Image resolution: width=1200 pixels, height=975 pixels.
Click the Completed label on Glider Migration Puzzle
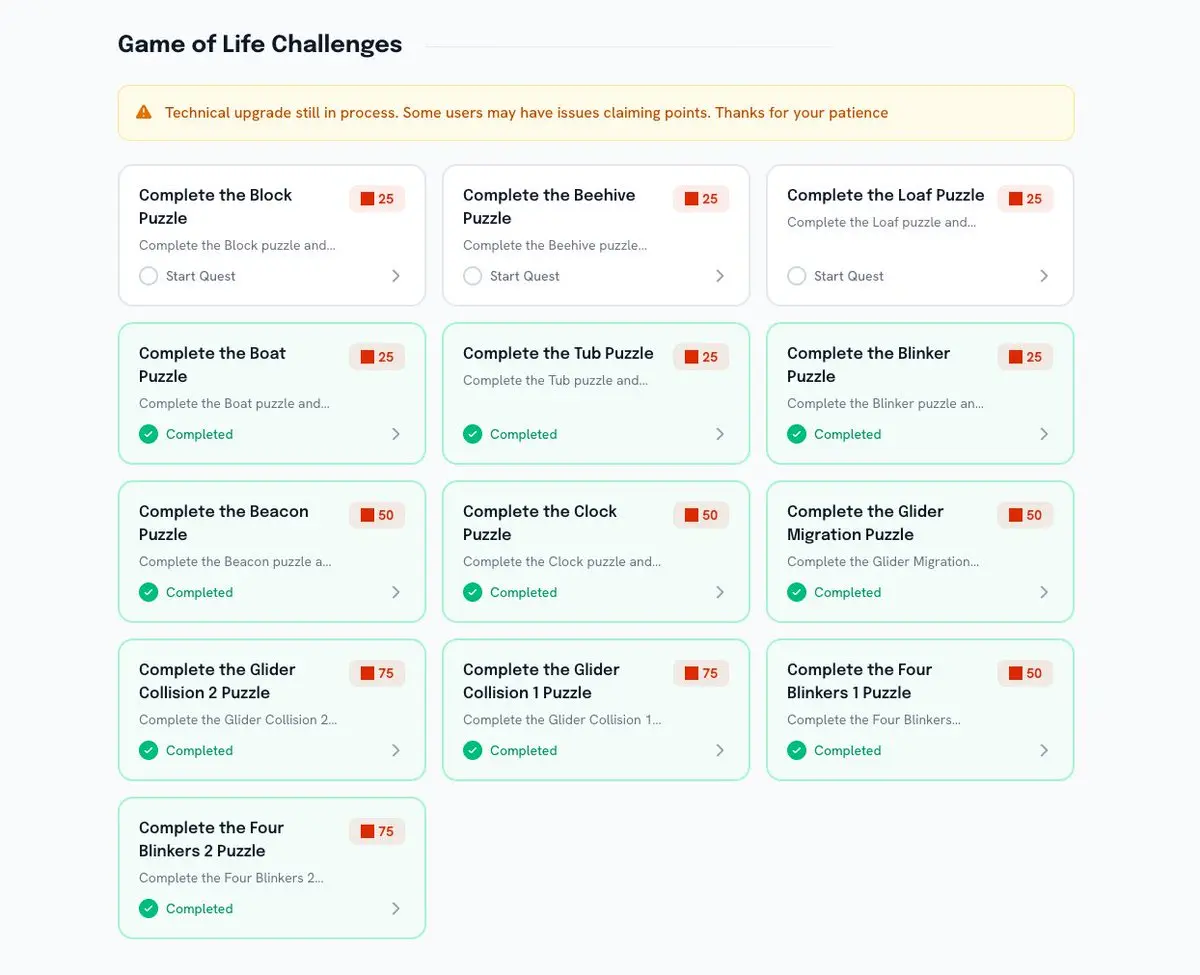[x=847, y=592]
